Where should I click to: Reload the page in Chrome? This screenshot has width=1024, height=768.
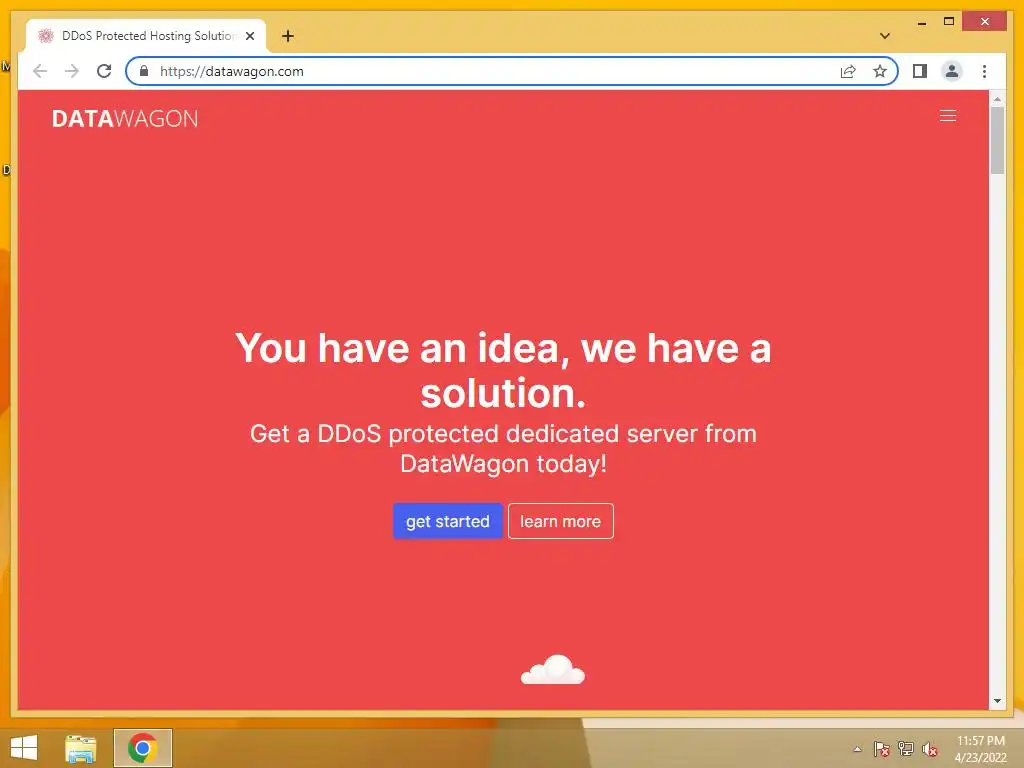(104, 71)
